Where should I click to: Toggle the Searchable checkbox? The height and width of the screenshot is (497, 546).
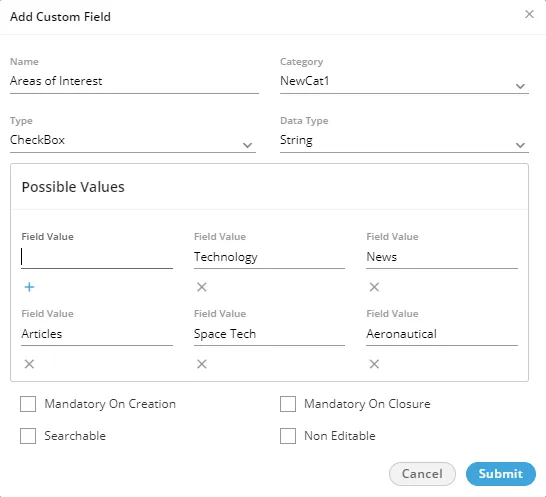(x=28, y=436)
